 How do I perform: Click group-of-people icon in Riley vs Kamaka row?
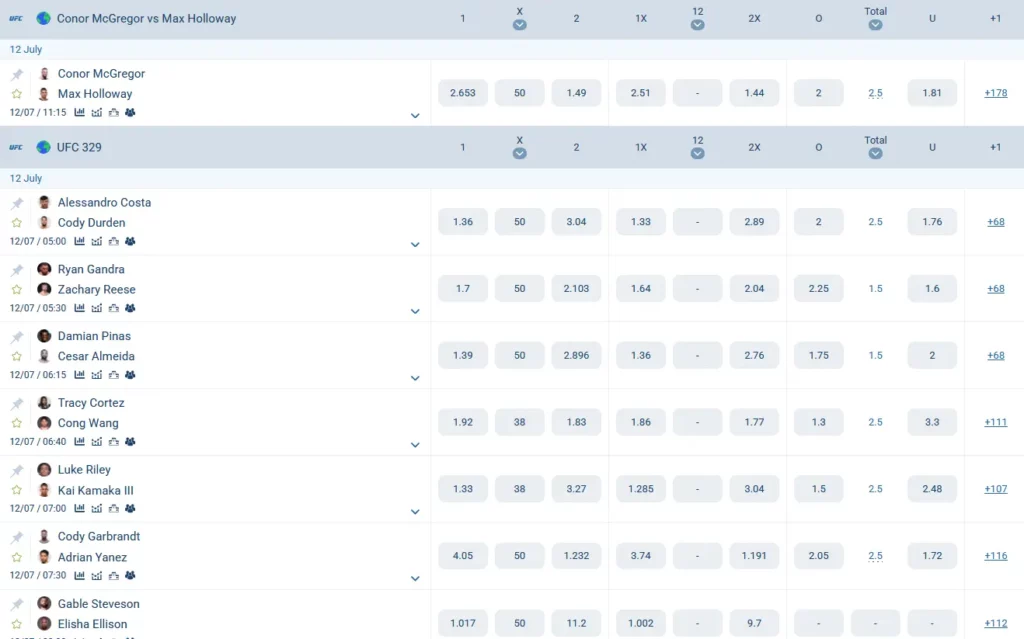[130, 508]
